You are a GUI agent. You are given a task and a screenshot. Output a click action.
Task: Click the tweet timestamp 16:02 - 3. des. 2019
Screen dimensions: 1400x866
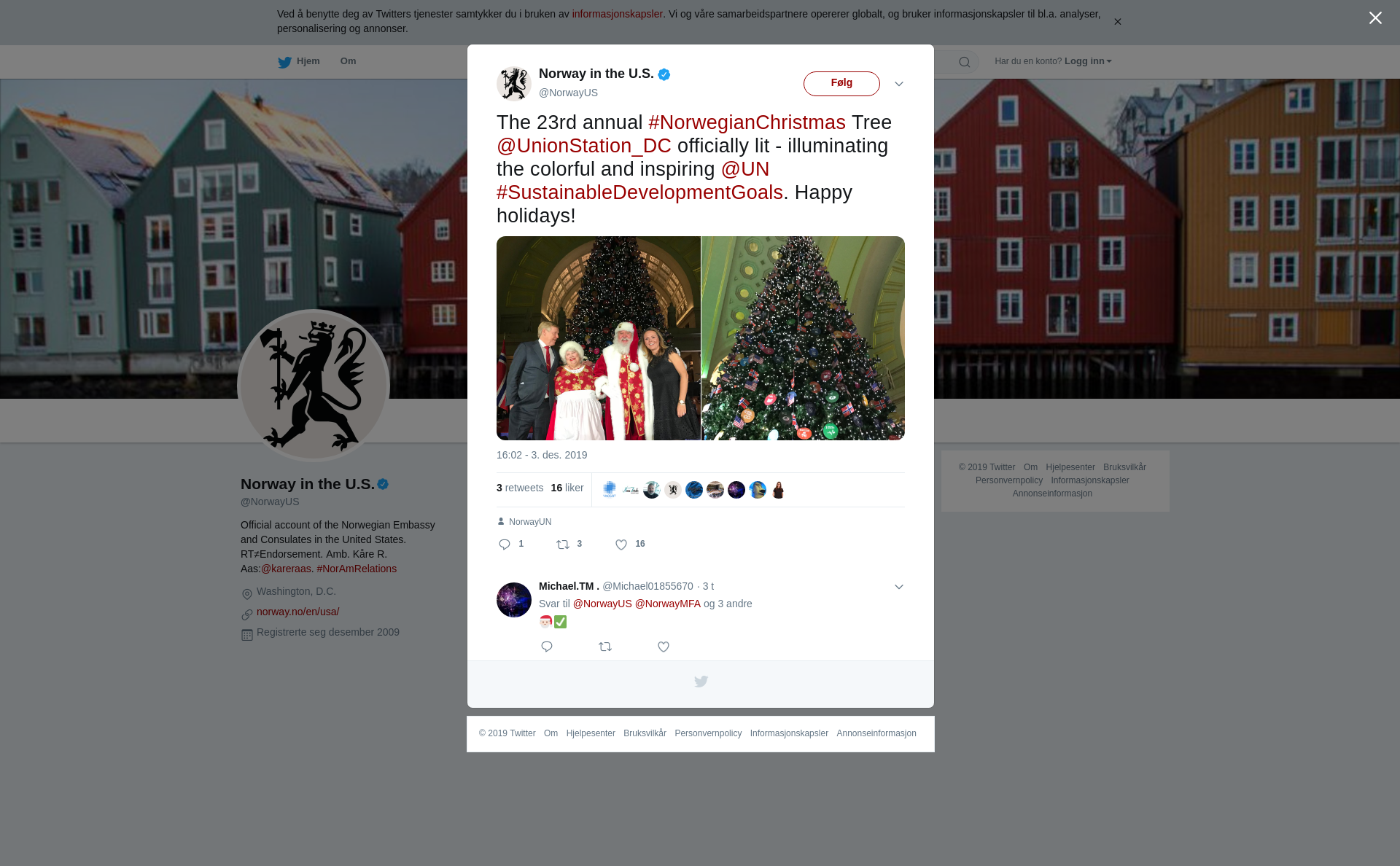[542, 455]
